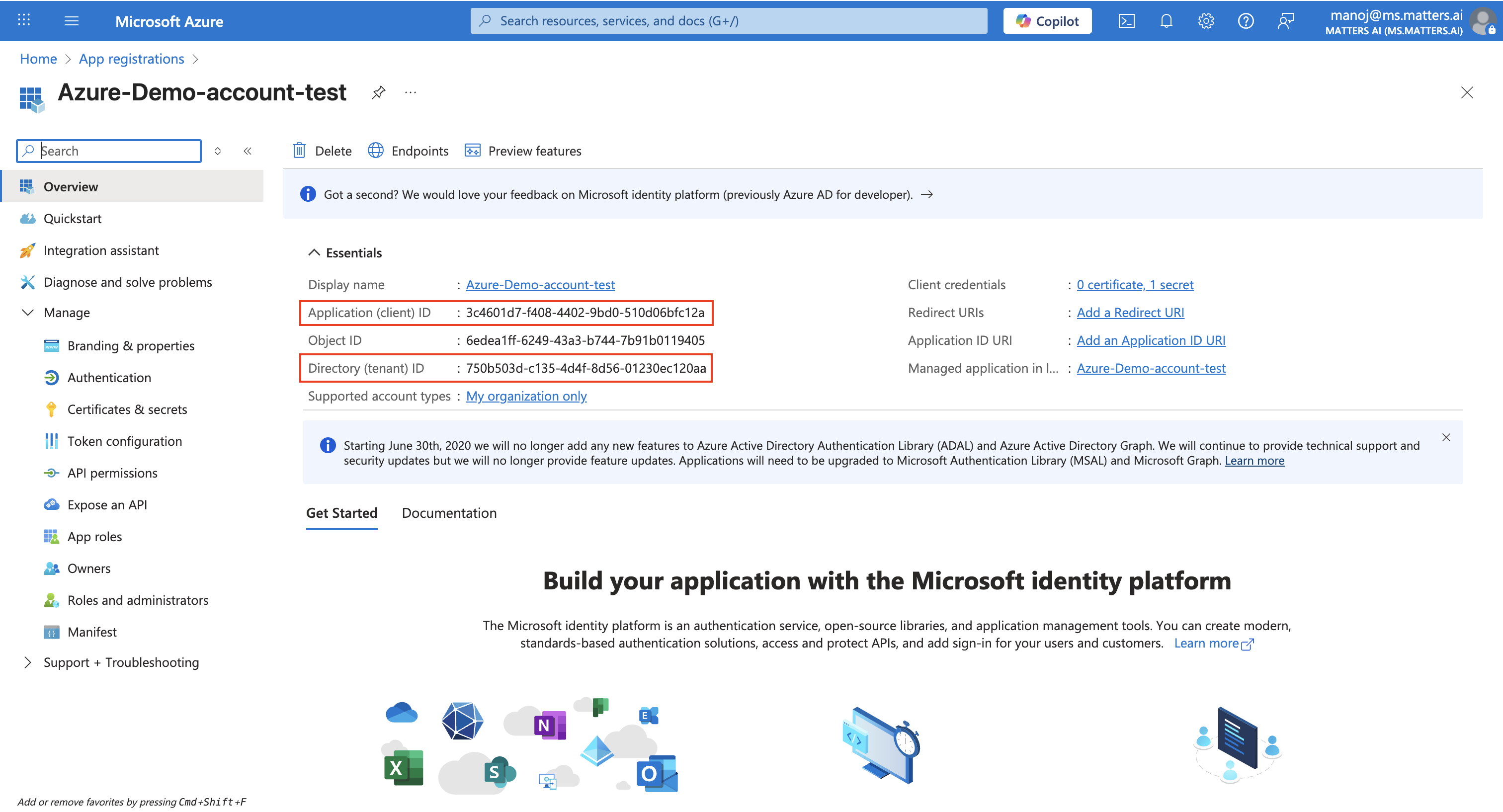Open the hamburger portal menu
The width and height of the screenshot is (1503, 812).
(x=71, y=21)
